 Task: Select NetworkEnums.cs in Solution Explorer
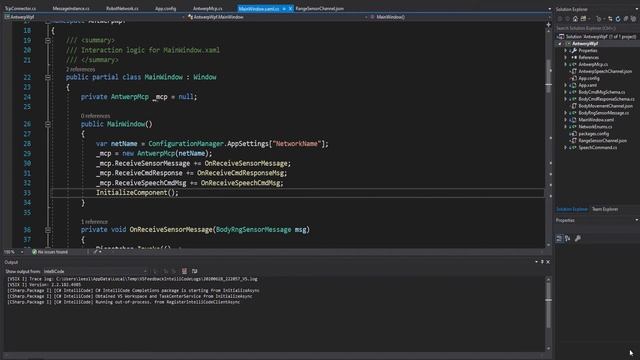point(595,127)
